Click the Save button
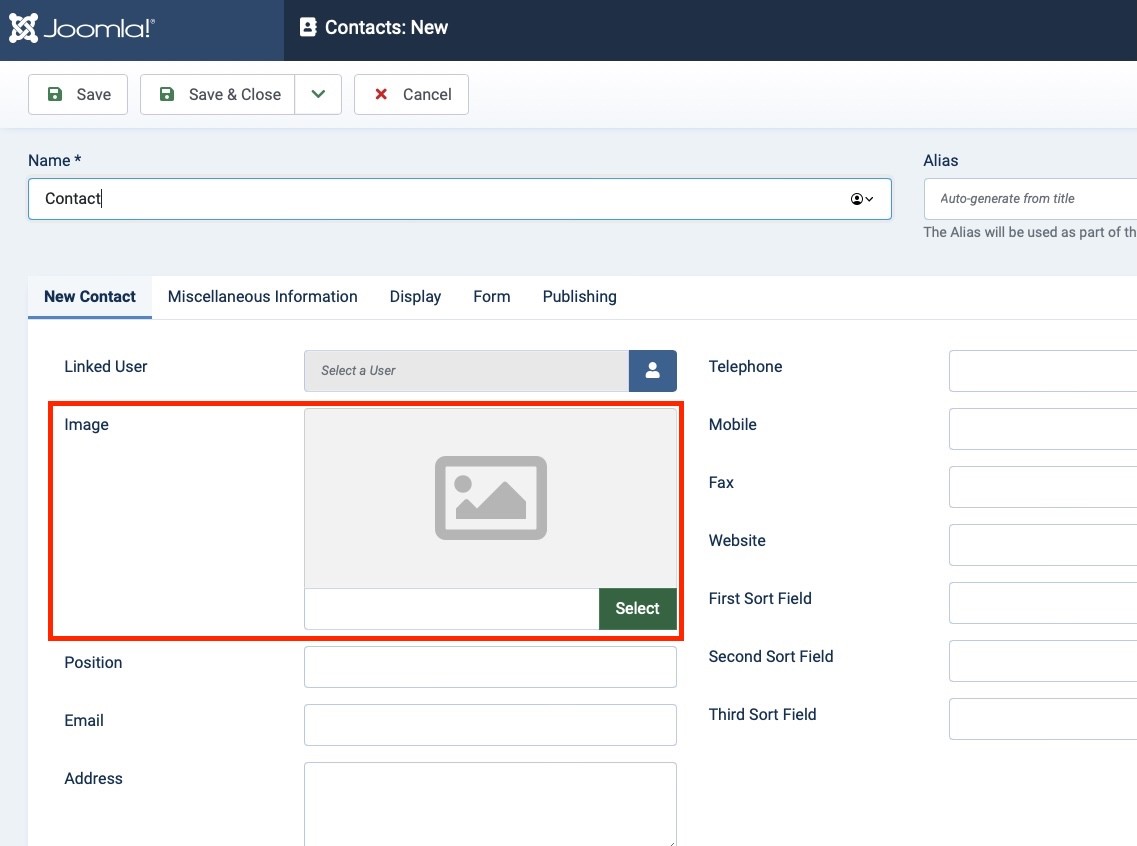1137x846 pixels. (78, 94)
